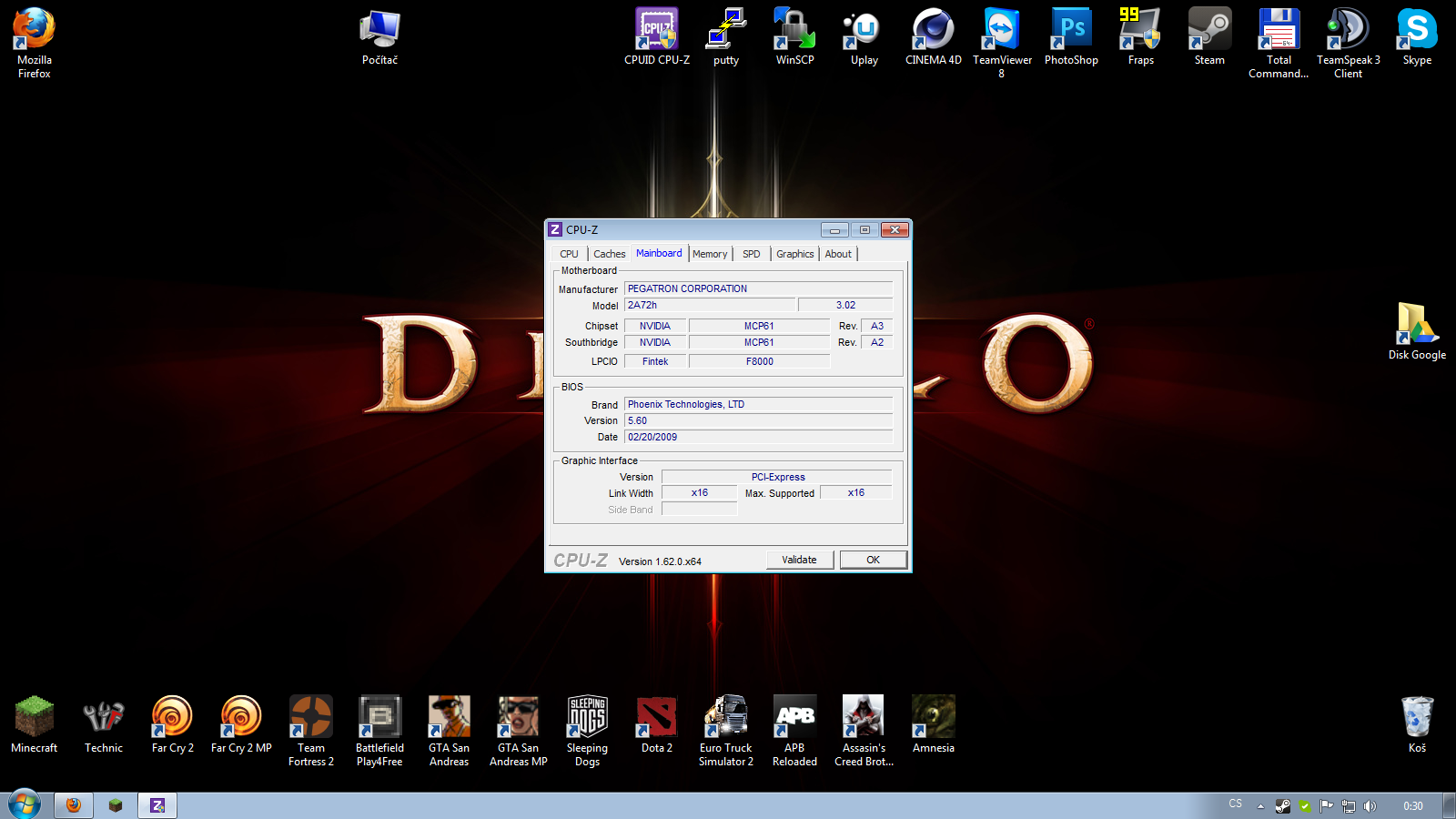This screenshot has width=1456, height=819.
Task: Click OK to close CPU-Z
Action: tap(873, 560)
